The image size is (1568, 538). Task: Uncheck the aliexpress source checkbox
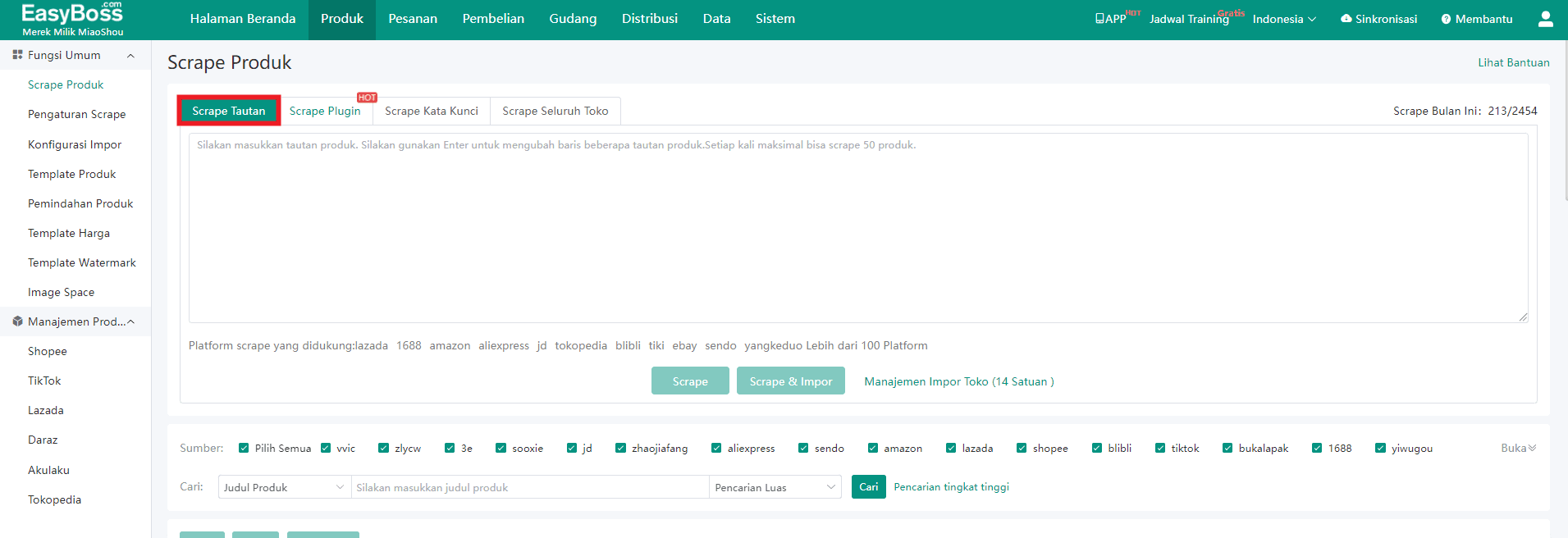716,448
